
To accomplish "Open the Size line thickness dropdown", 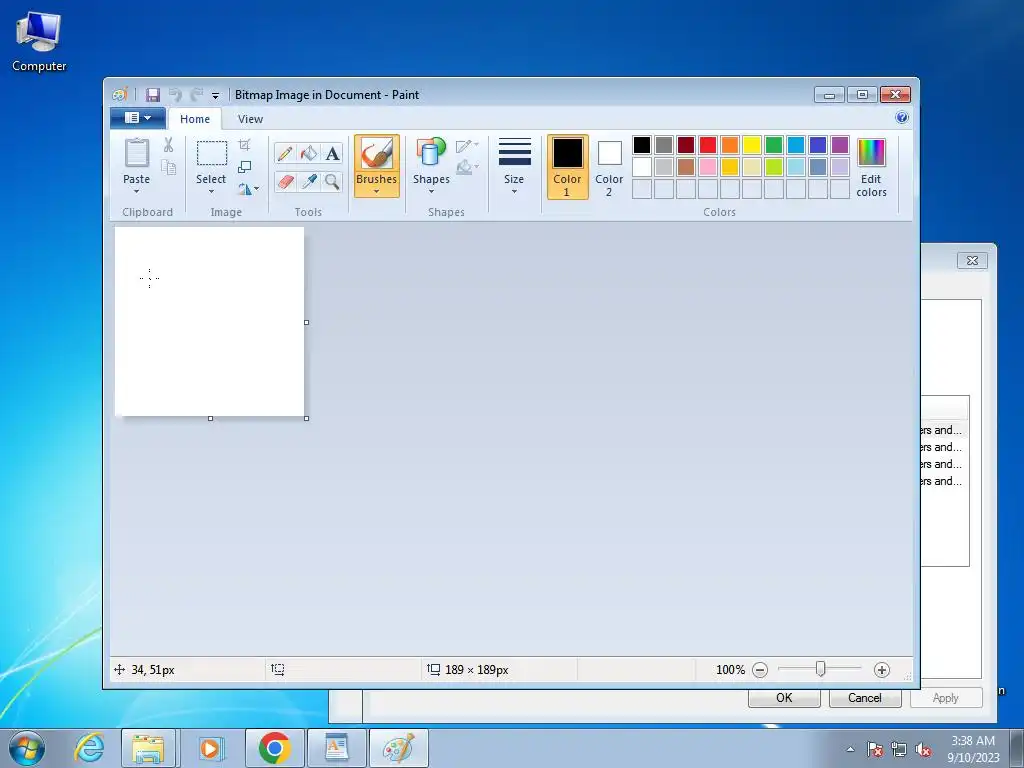I will [514, 166].
